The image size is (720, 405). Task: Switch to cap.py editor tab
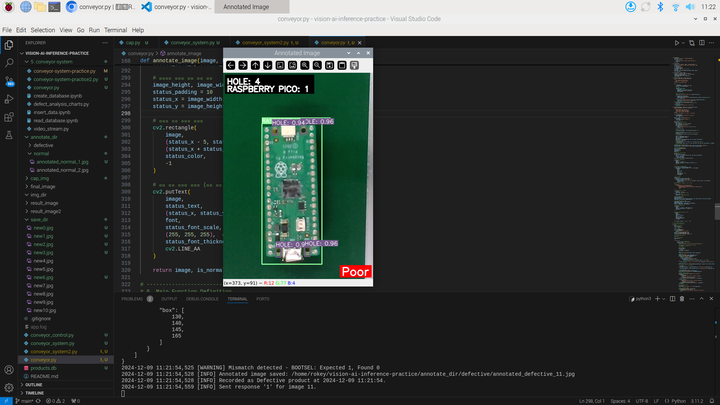point(133,43)
